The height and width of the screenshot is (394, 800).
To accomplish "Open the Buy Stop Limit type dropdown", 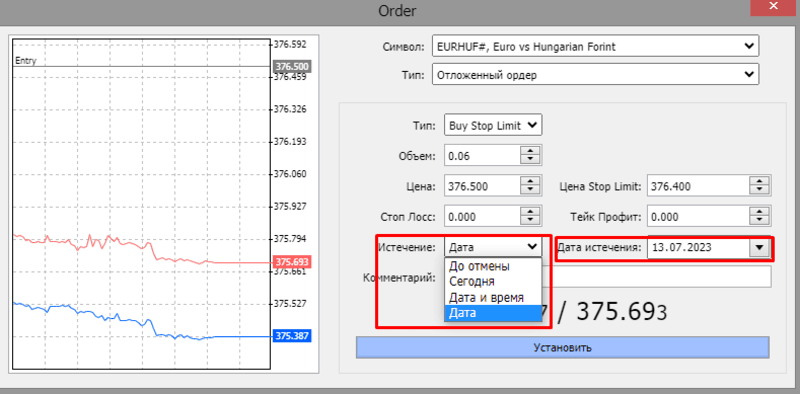I will point(493,126).
